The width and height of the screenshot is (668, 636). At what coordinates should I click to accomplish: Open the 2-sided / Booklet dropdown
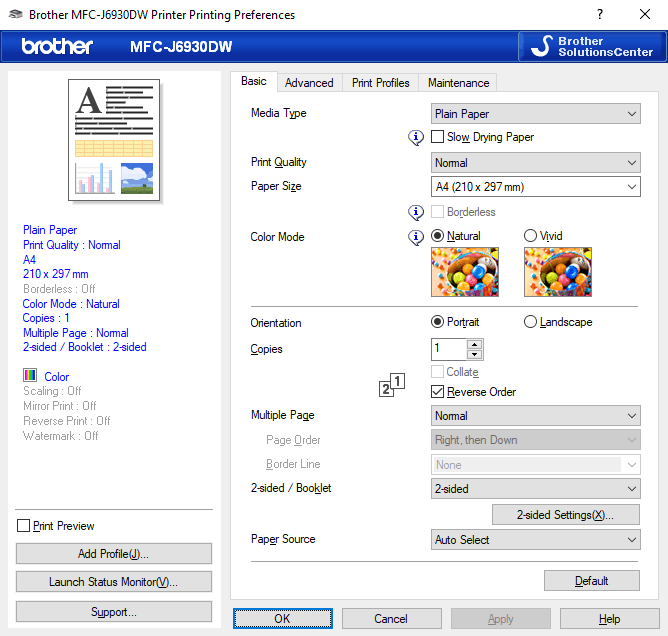coord(536,489)
